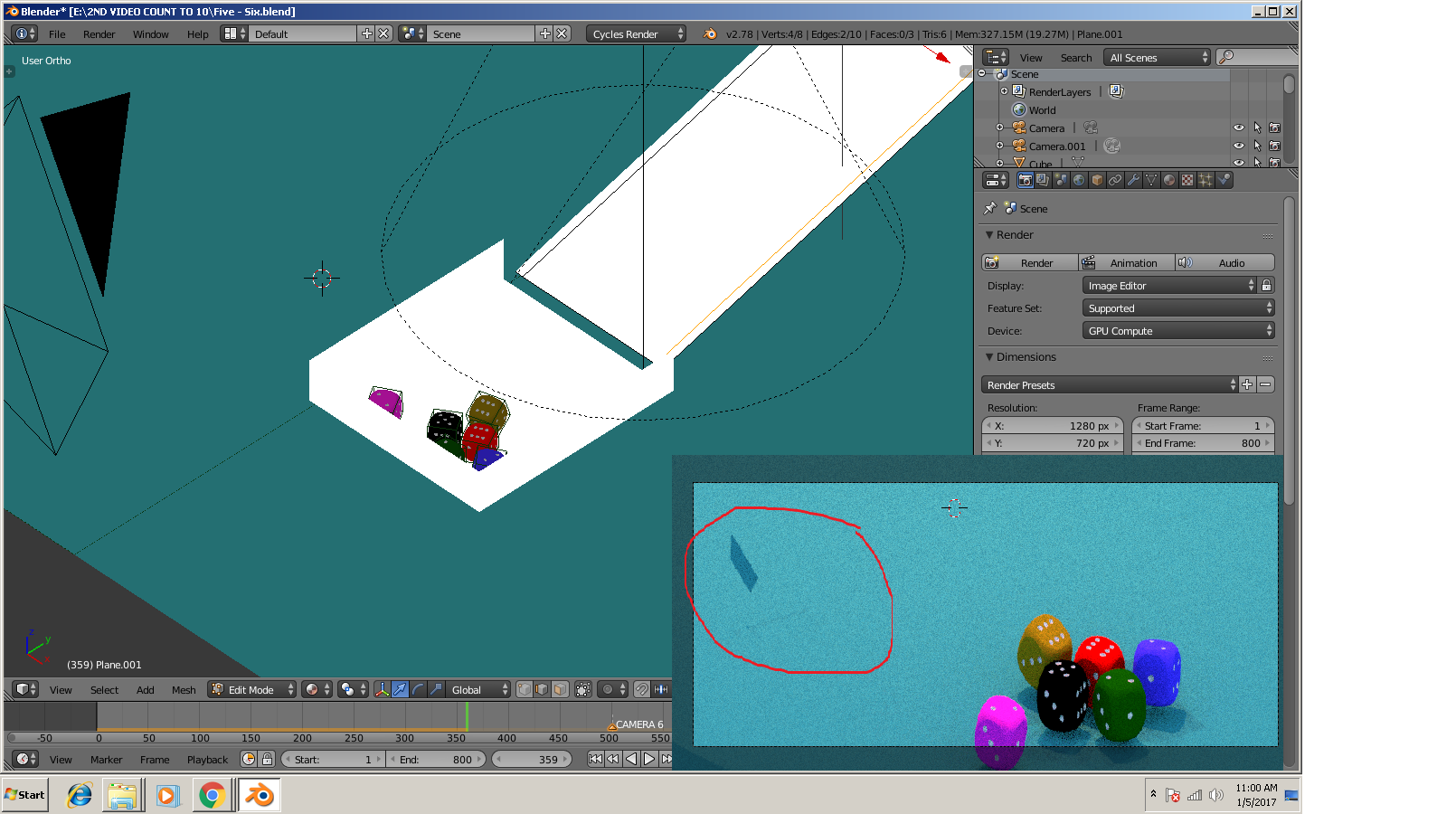
Task: Collapse the Dimensions panel
Action: pos(989,356)
